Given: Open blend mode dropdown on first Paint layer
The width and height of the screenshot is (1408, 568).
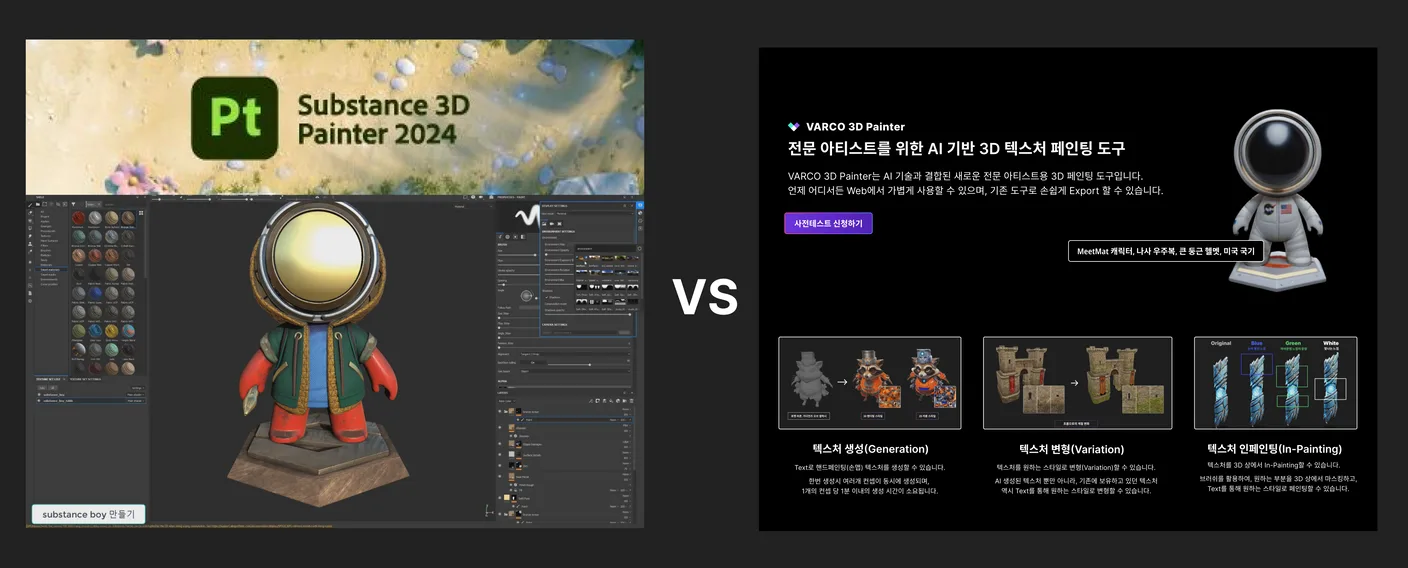Looking at the screenshot, I should pyautogui.click(x=613, y=420).
